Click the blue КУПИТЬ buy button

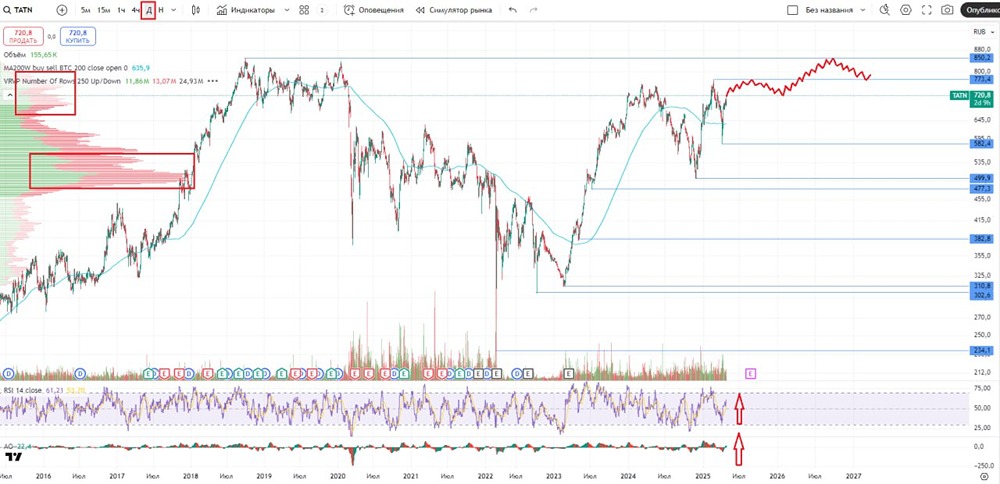click(78, 36)
